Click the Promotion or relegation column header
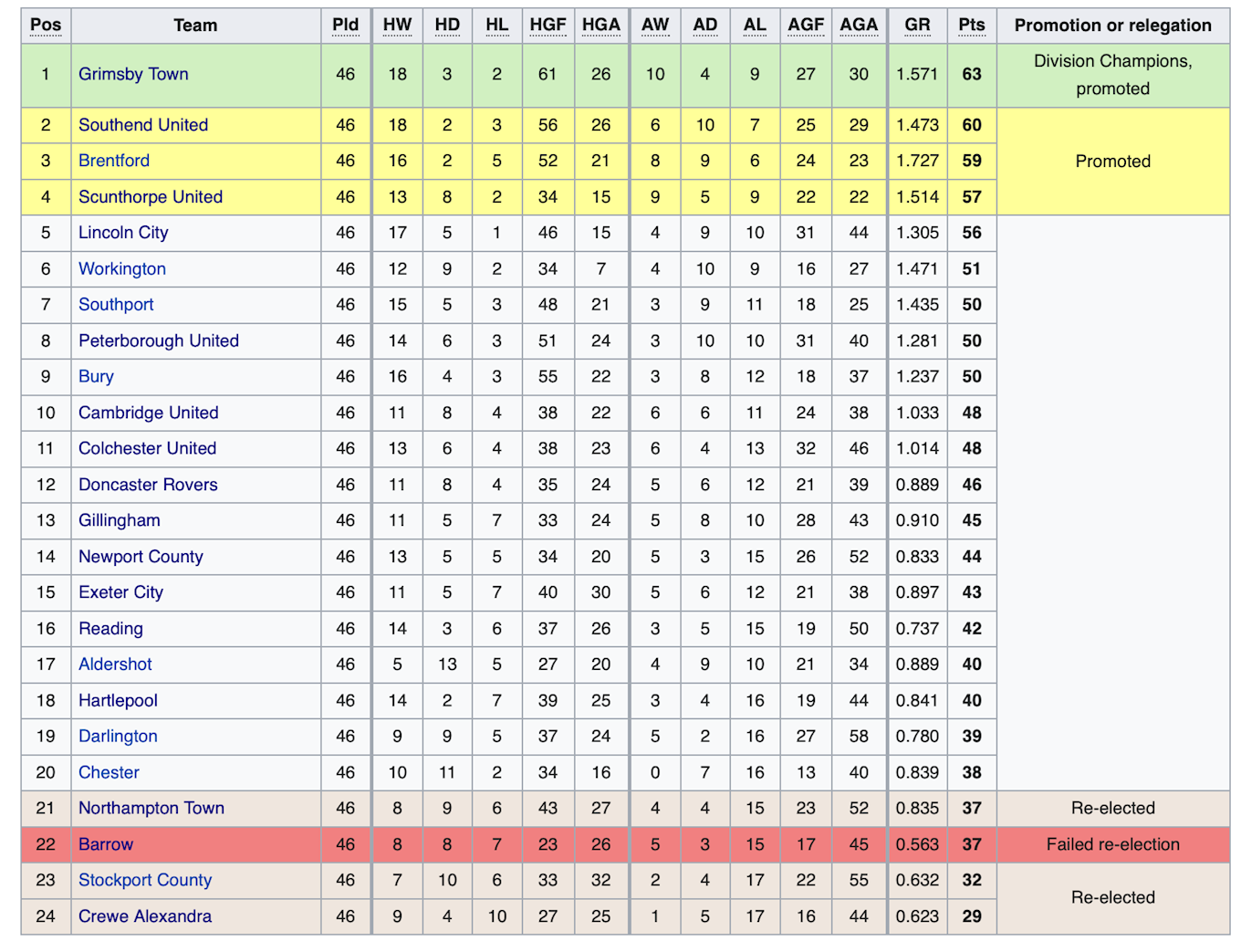The width and height of the screenshot is (1241, 952). pos(1113,26)
